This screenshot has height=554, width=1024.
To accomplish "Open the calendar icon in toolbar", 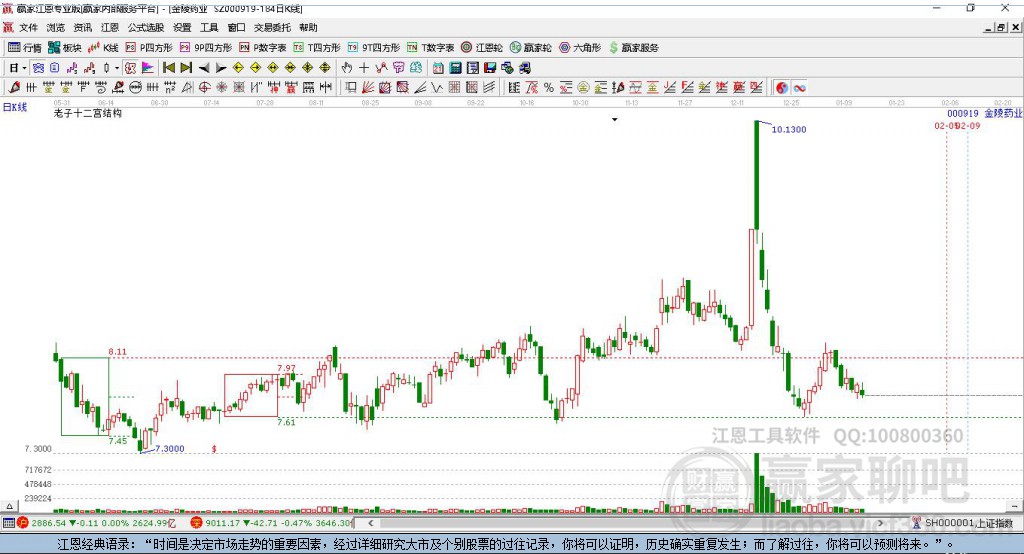I will [x=438, y=68].
